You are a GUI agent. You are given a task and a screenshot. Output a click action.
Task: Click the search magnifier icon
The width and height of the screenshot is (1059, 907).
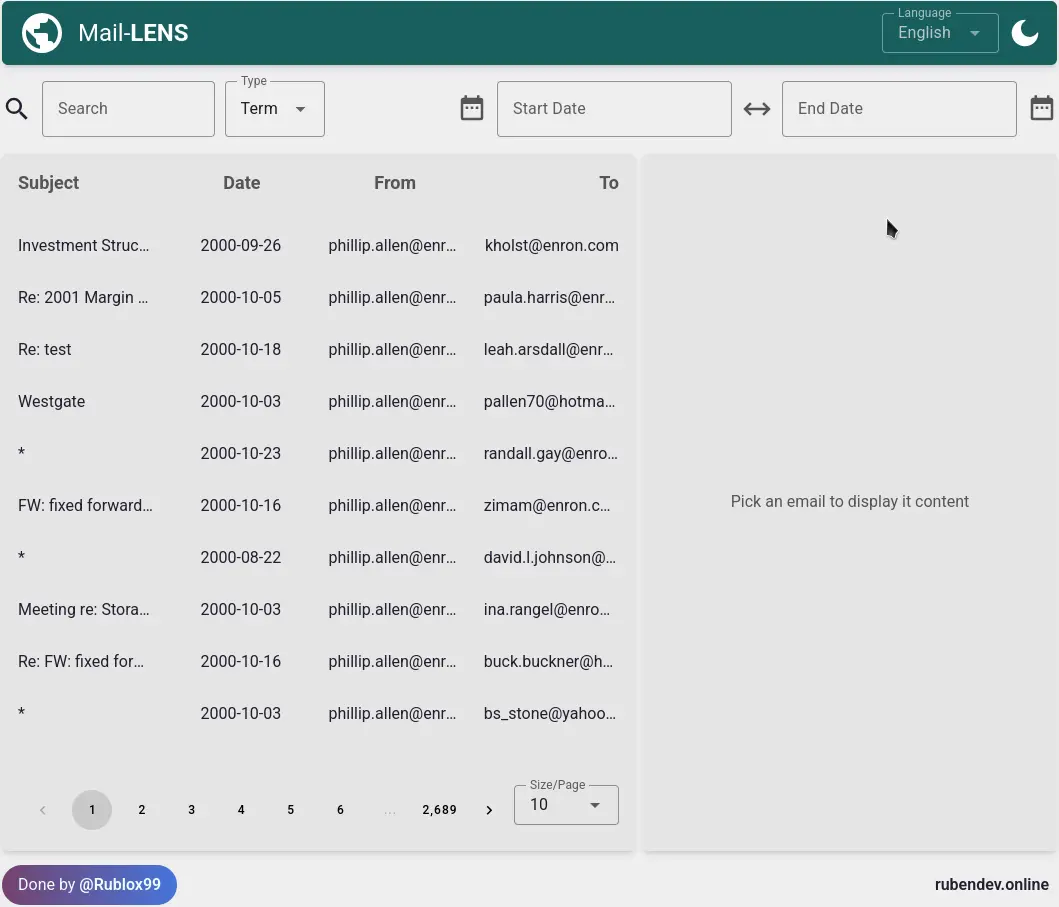point(16,109)
